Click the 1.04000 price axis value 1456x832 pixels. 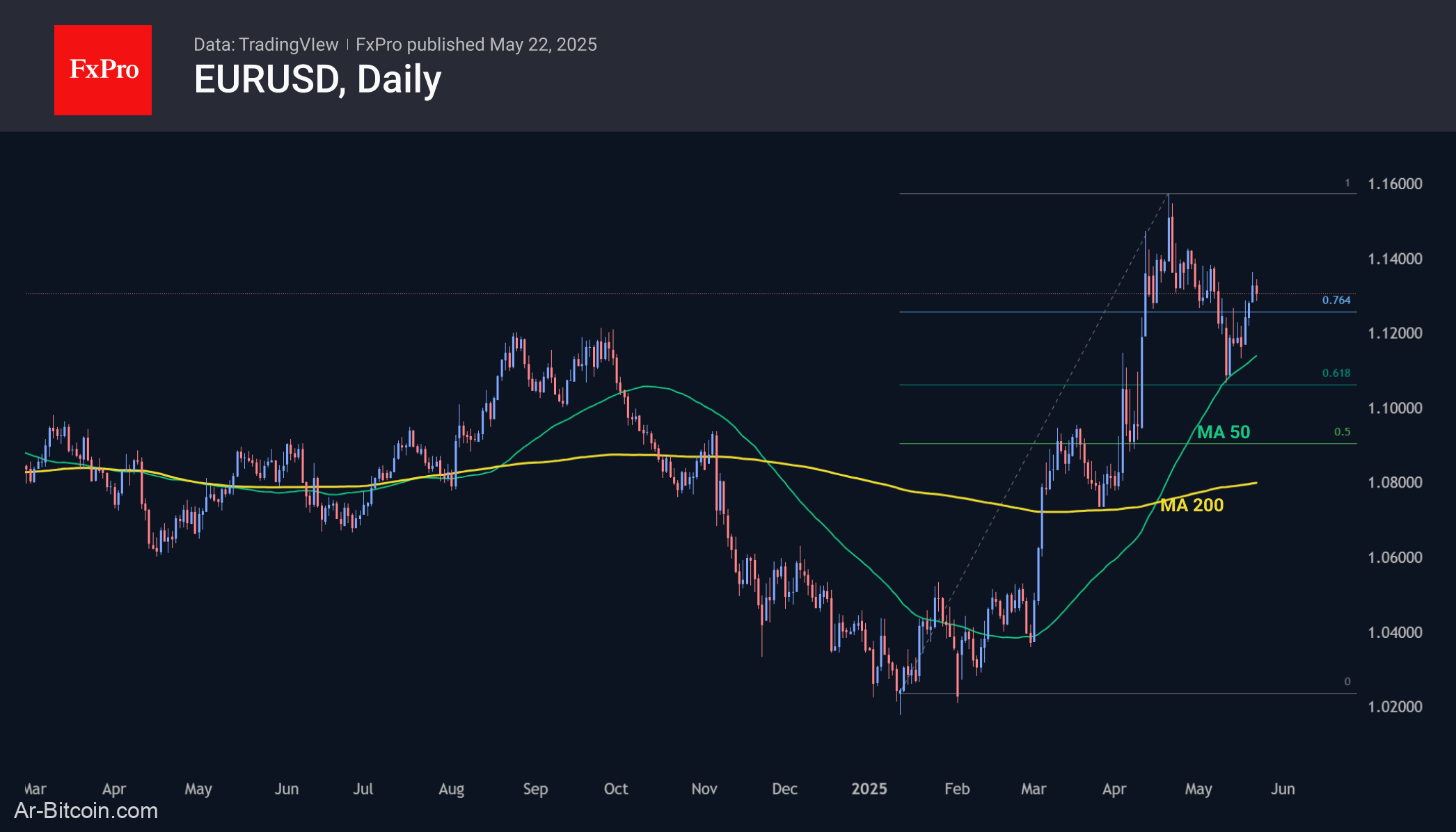click(1395, 632)
